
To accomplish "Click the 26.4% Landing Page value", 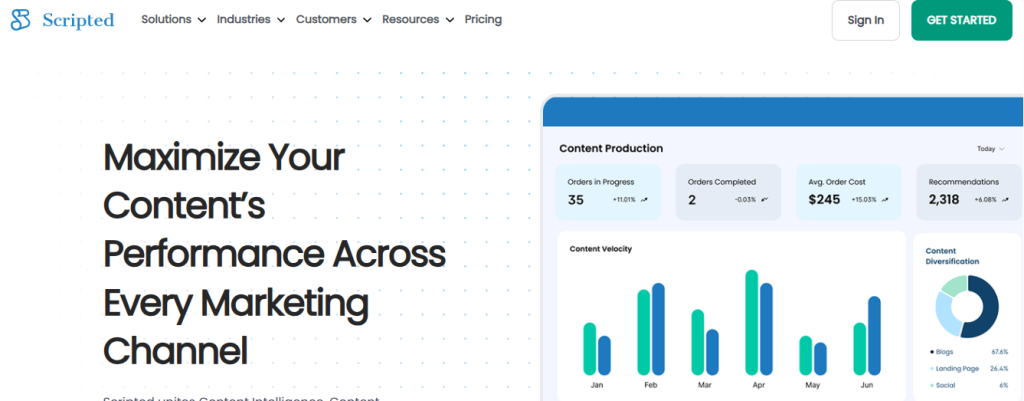I will coord(999,369).
